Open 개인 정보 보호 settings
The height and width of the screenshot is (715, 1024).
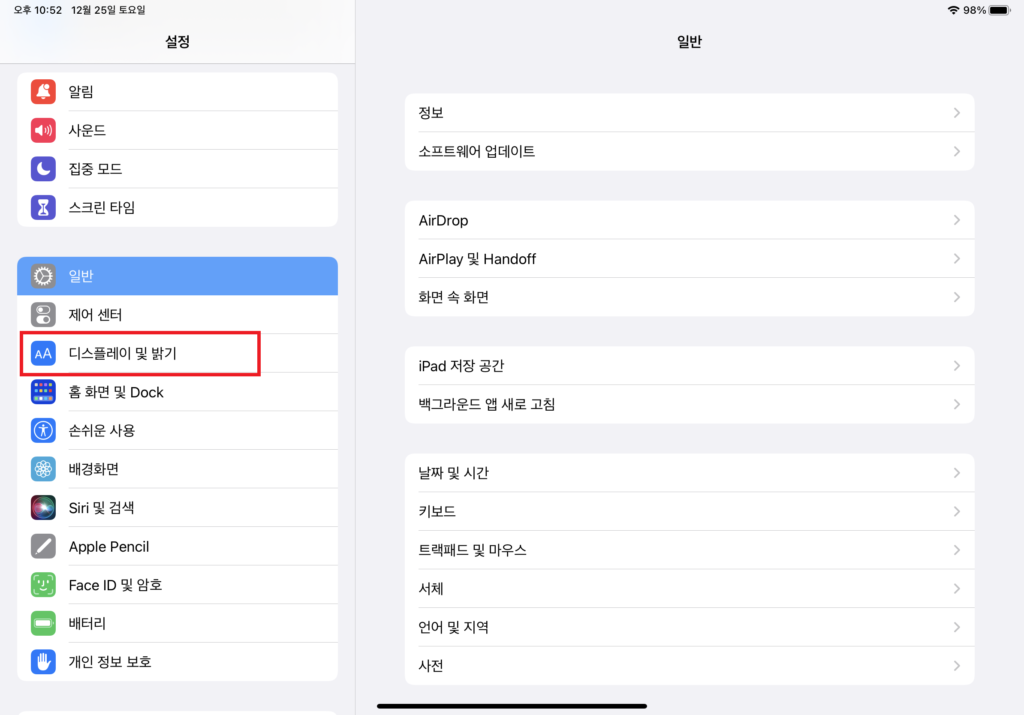pos(178,661)
